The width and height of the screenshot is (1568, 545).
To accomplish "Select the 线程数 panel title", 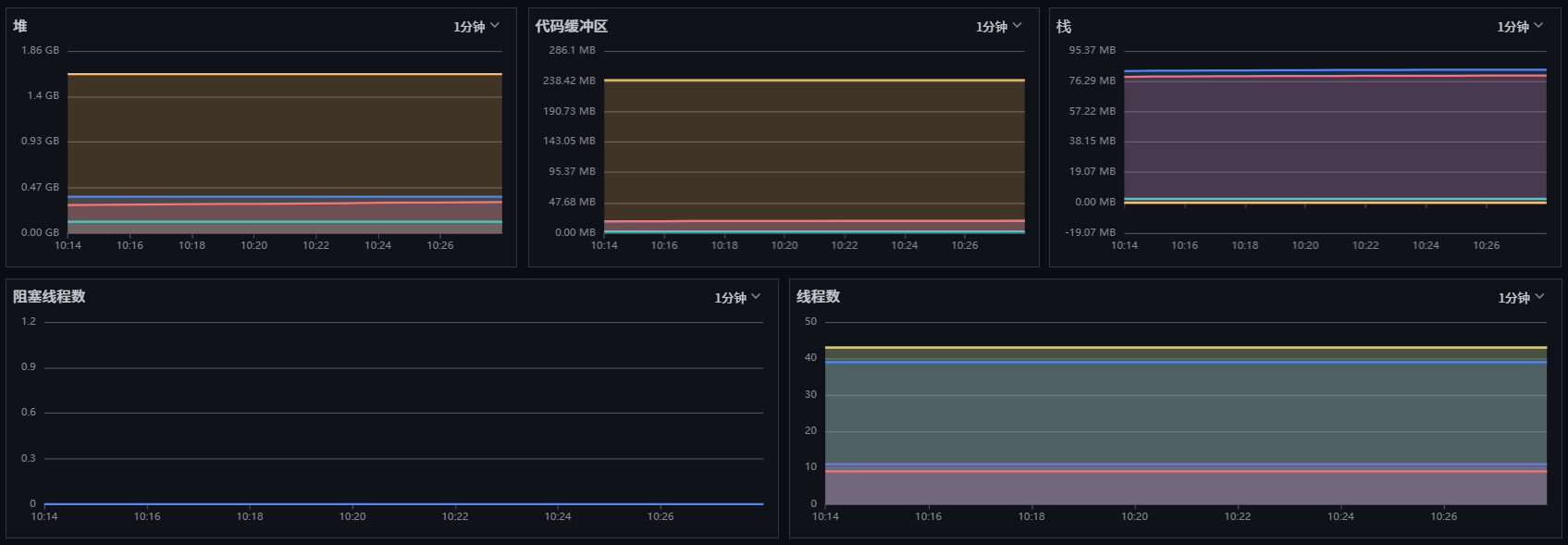I will click(818, 297).
